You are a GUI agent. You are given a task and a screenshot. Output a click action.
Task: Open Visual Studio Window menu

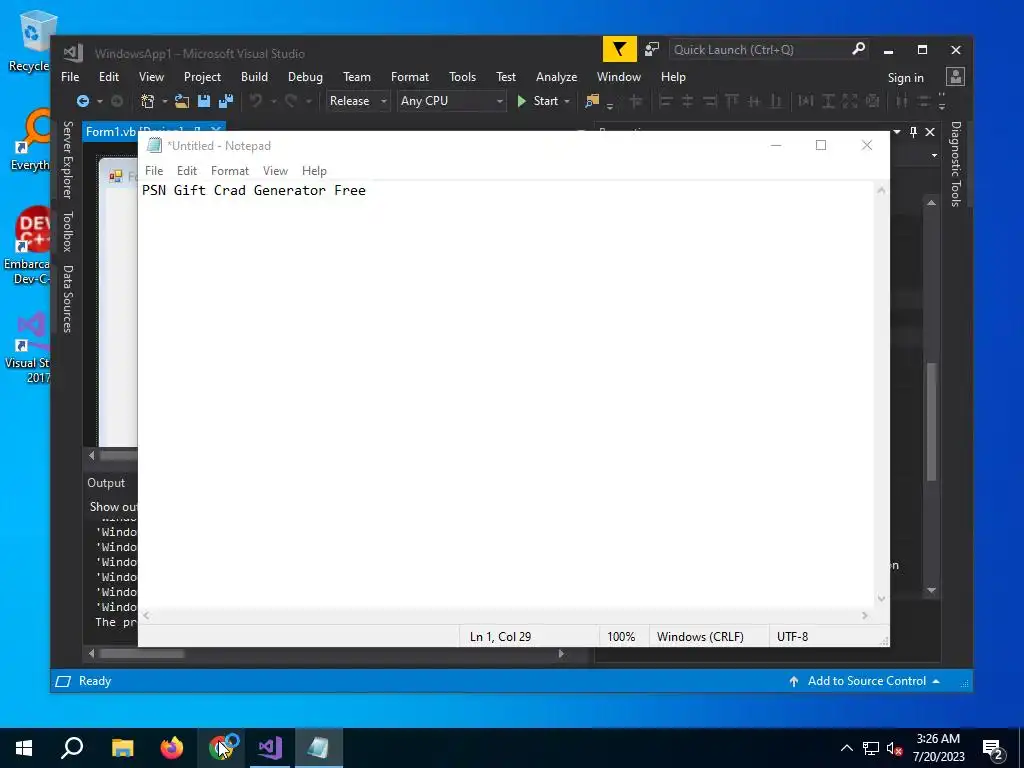tap(618, 77)
